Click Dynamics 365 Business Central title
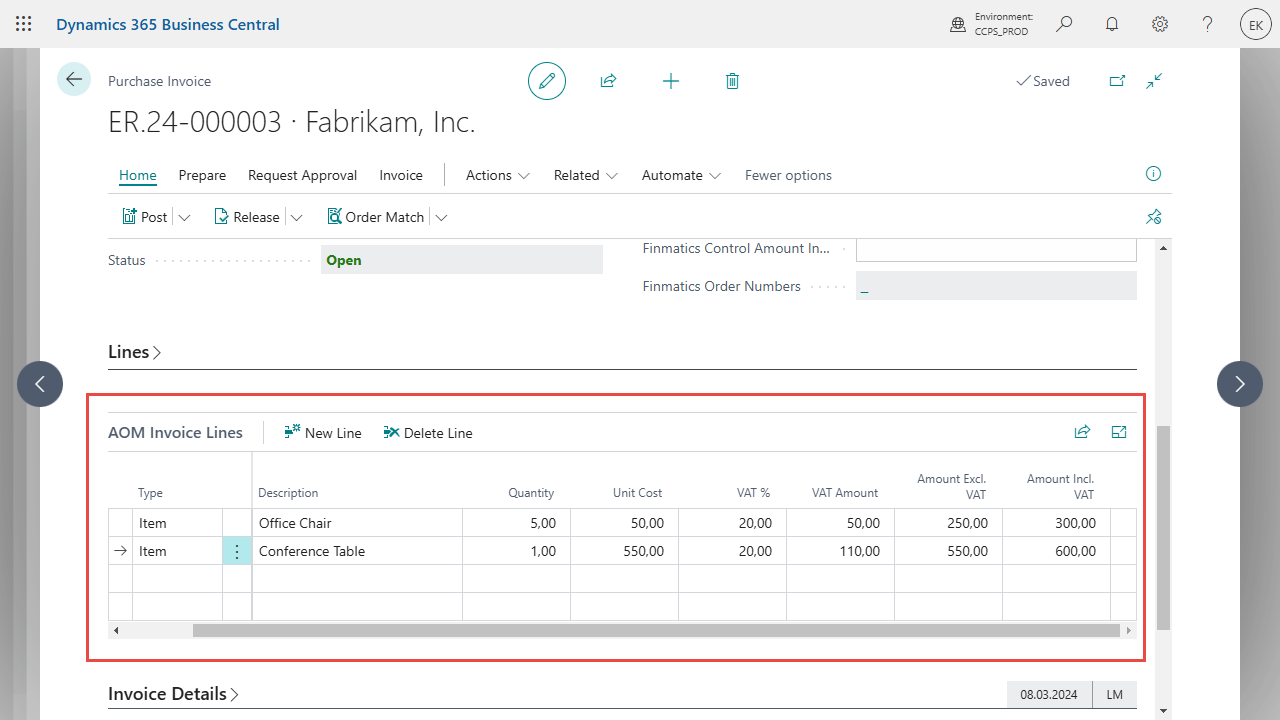This screenshot has height=720, width=1280. 168,24
